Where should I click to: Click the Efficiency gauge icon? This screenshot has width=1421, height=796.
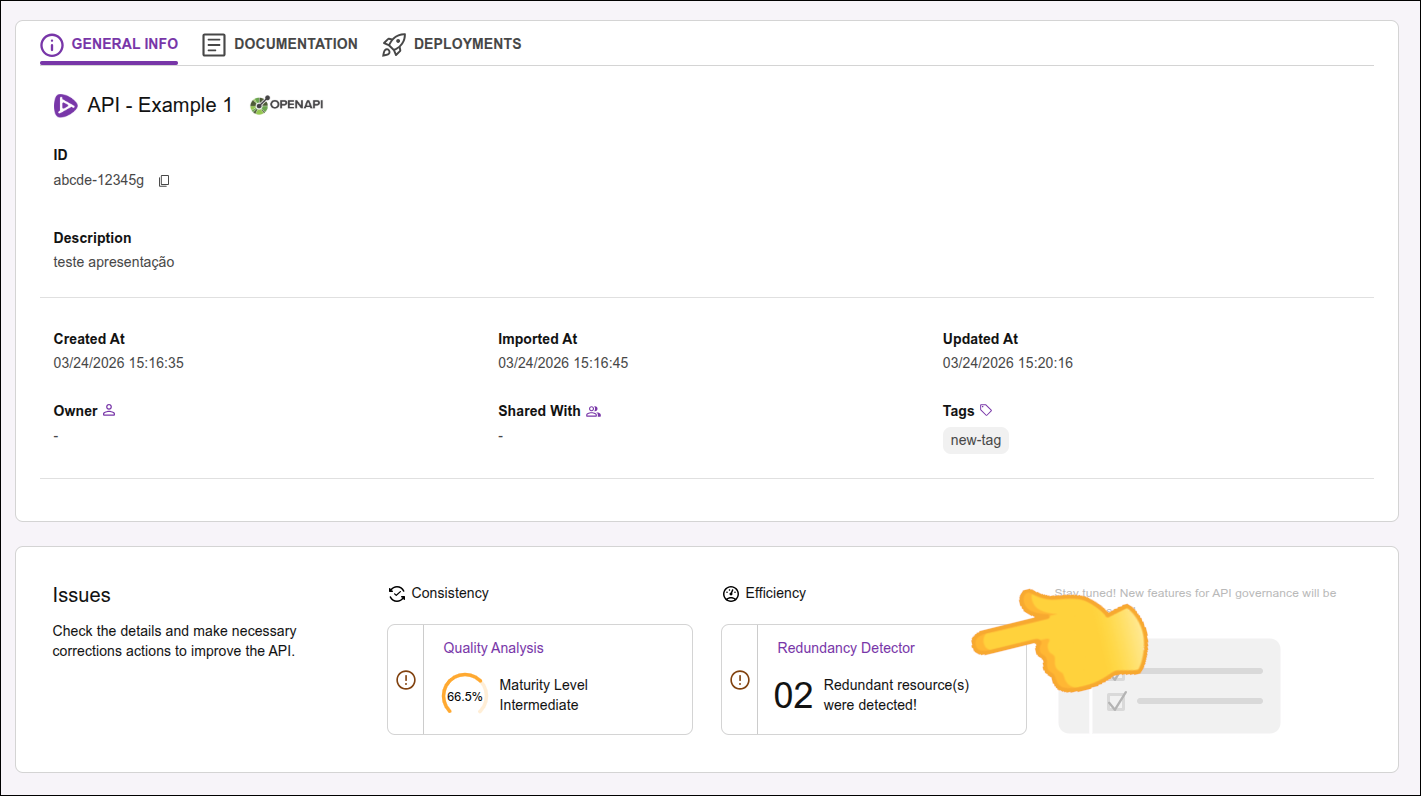[731, 594]
